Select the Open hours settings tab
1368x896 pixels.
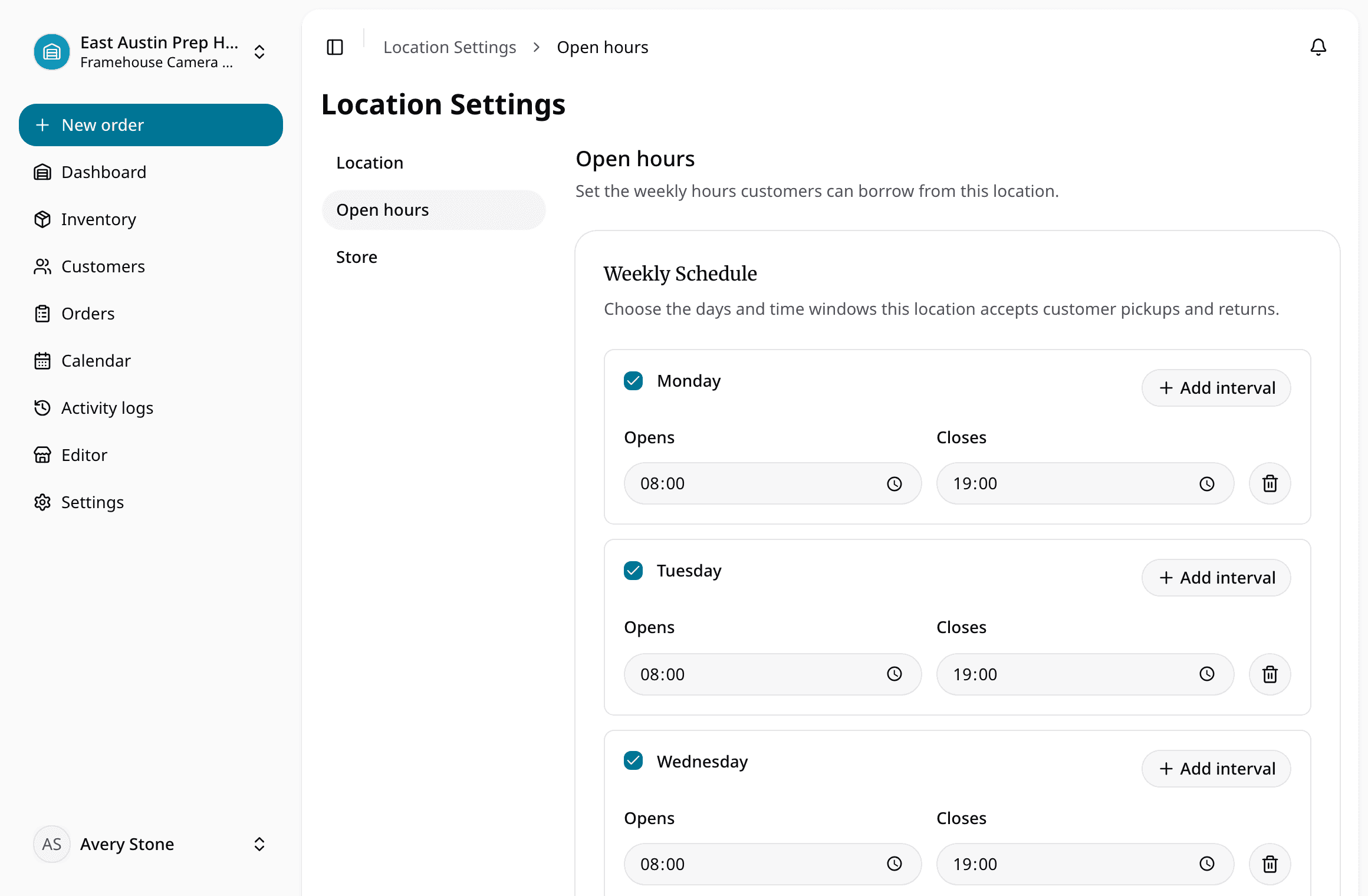[x=434, y=210]
